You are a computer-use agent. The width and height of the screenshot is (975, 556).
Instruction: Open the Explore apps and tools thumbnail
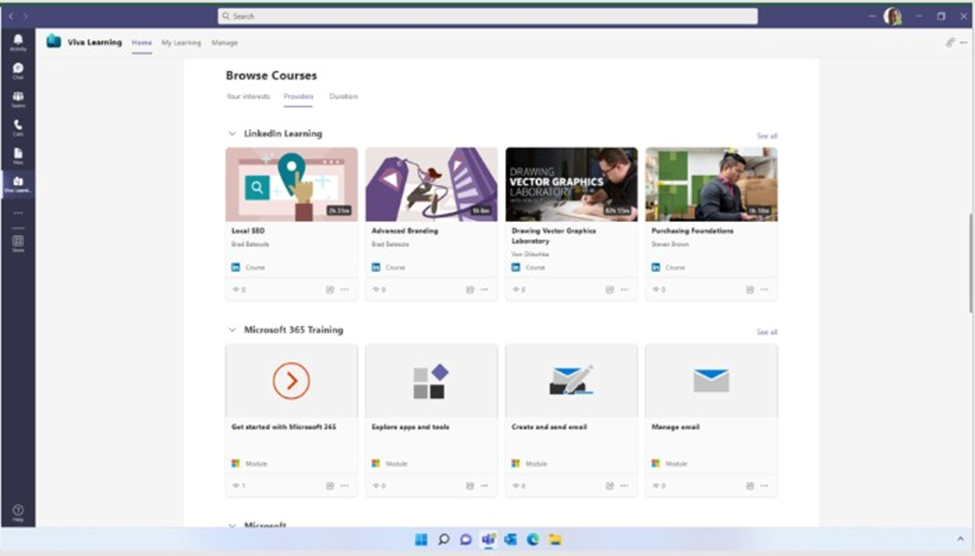pos(432,381)
